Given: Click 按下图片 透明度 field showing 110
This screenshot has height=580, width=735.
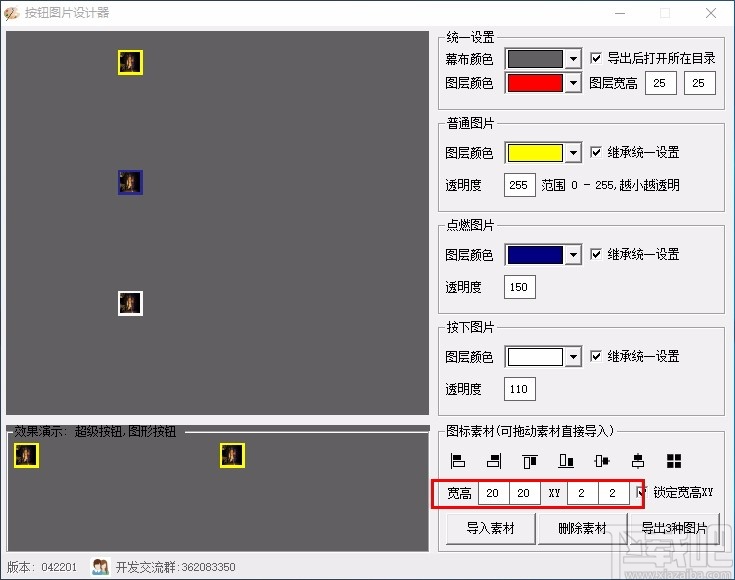Looking at the screenshot, I should click(519, 389).
